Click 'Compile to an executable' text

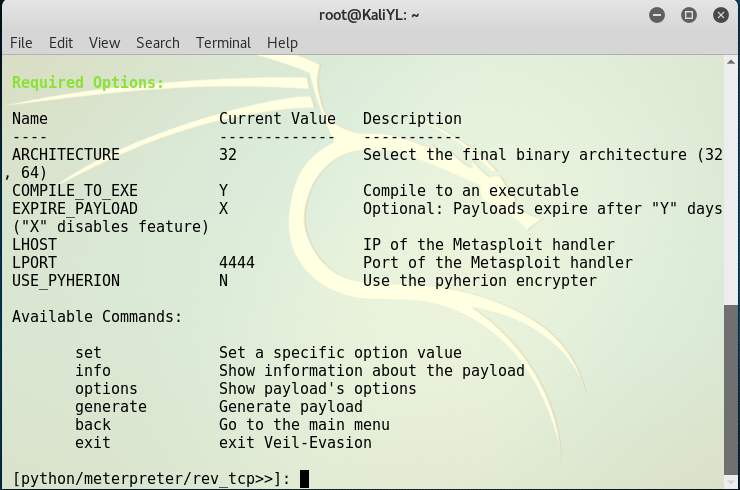point(471,191)
